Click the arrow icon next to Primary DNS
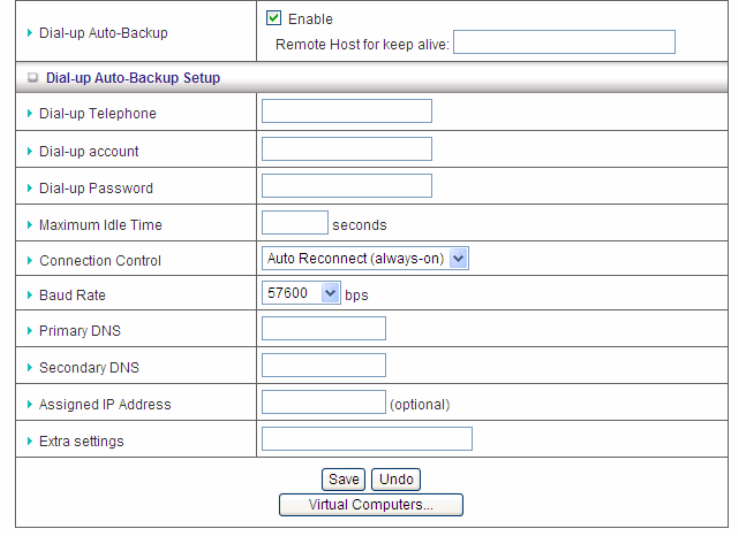The height and width of the screenshot is (536, 738). tap(29, 332)
